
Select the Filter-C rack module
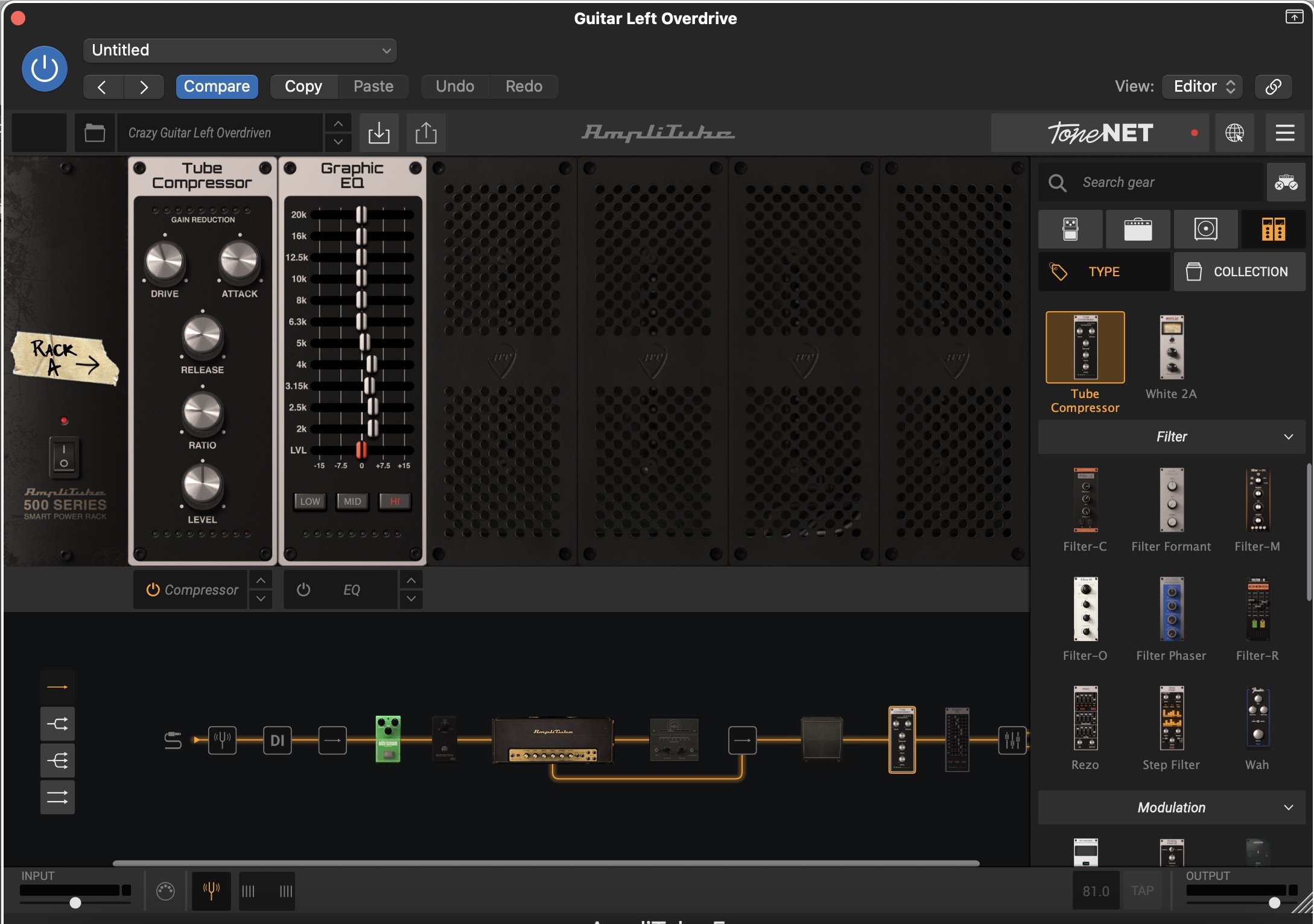click(x=1085, y=500)
